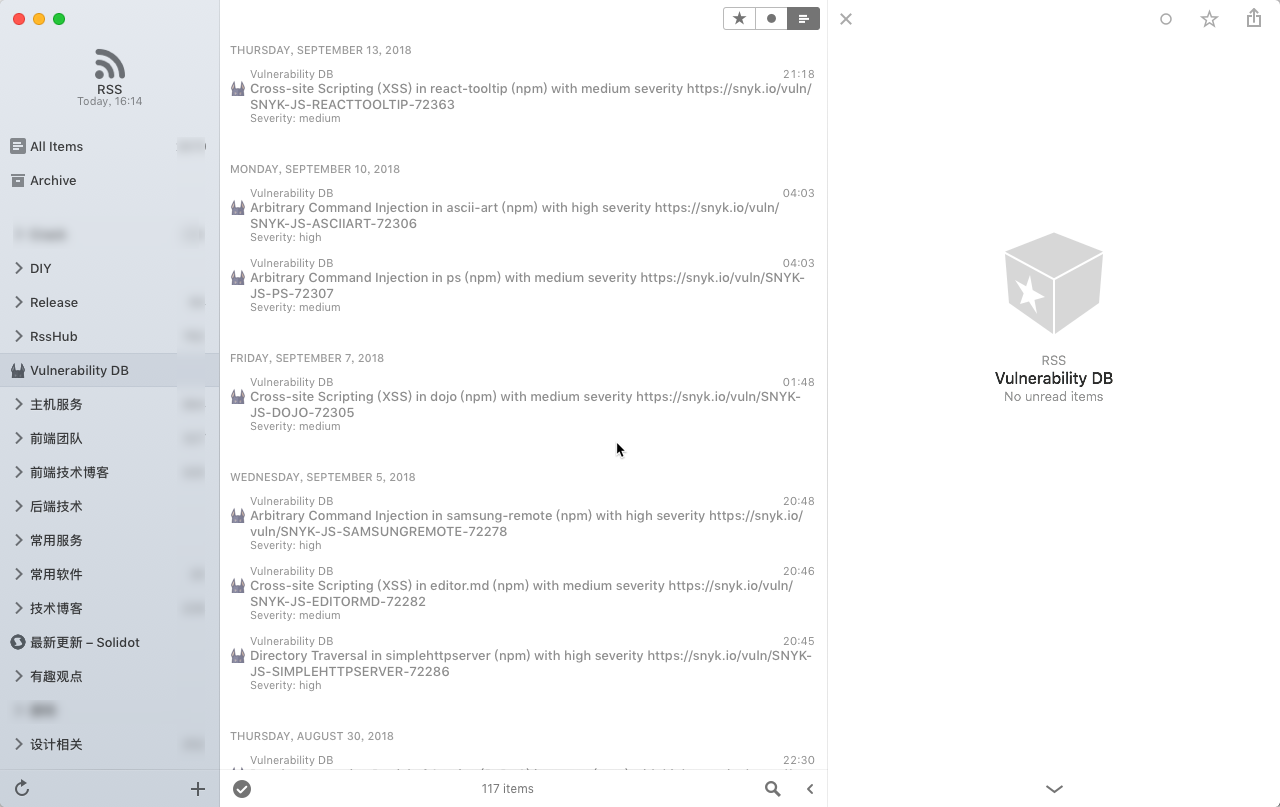Mark article unread with circle icon
Screen dimensions: 1280x807
tap(1165, 19)
